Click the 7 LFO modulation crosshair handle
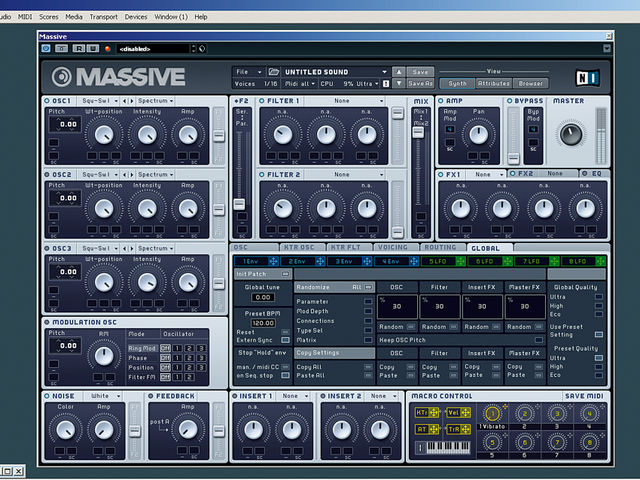640x480 pixels. click(554, 261)
